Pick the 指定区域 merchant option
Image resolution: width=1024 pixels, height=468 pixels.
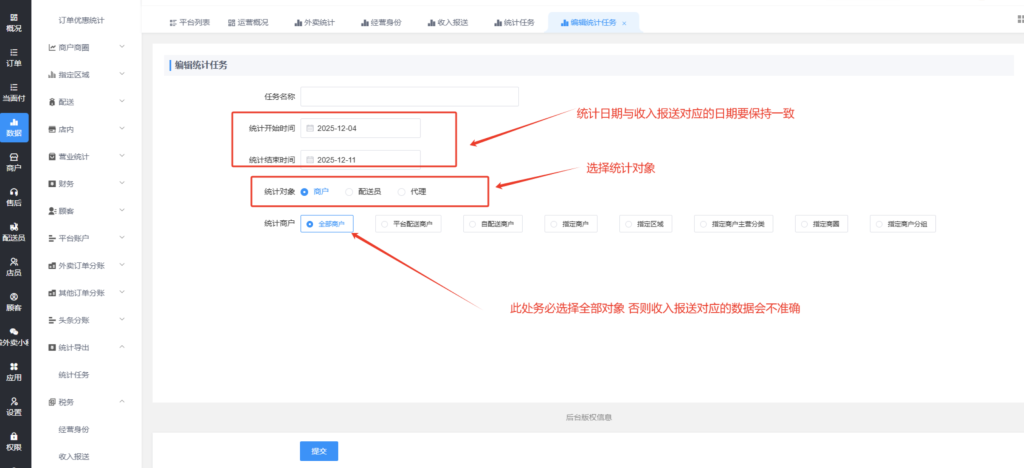(x=651, y=225)
